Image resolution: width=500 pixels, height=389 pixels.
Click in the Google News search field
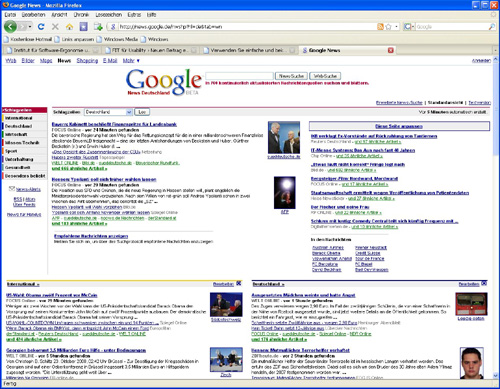click(x=240, y=76)
